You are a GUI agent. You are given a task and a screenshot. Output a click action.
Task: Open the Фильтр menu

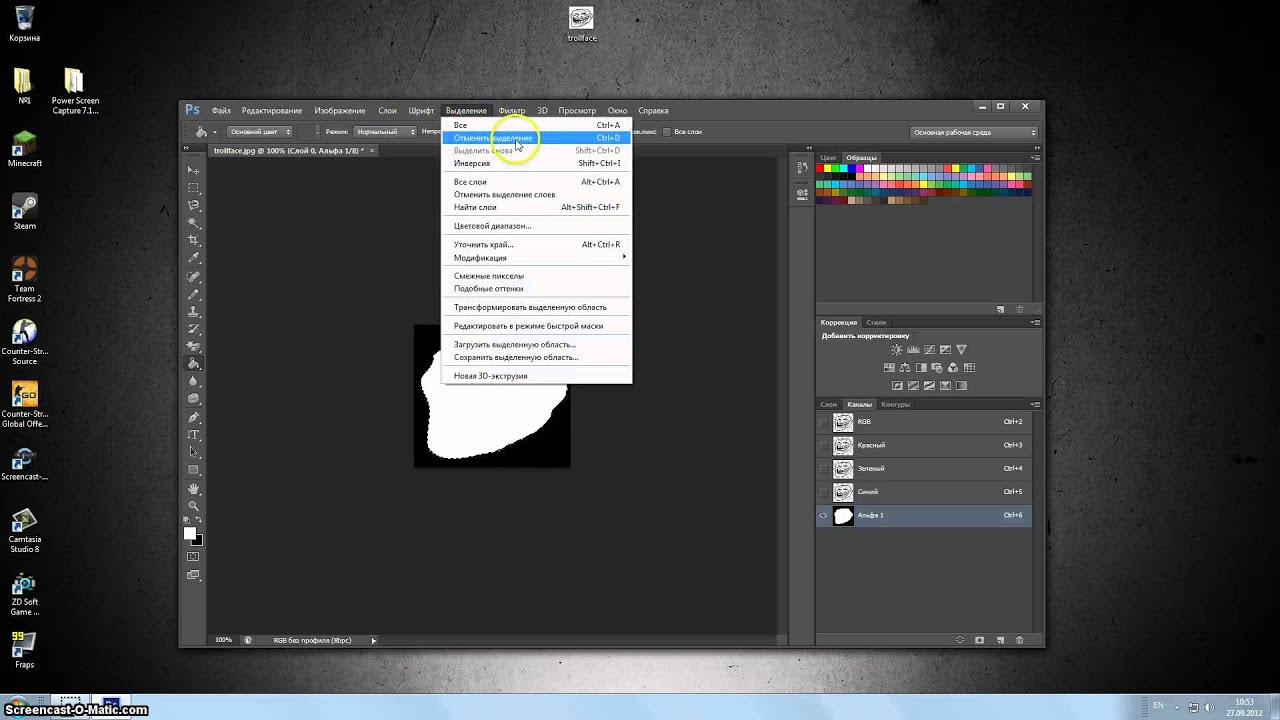(512, 111)
